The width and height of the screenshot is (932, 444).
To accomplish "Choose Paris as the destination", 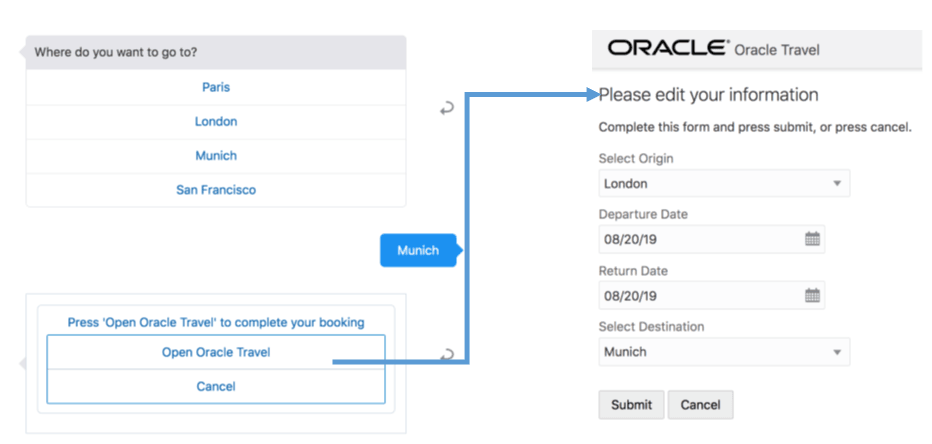I will pyautogui.click(x=216, y=88).
